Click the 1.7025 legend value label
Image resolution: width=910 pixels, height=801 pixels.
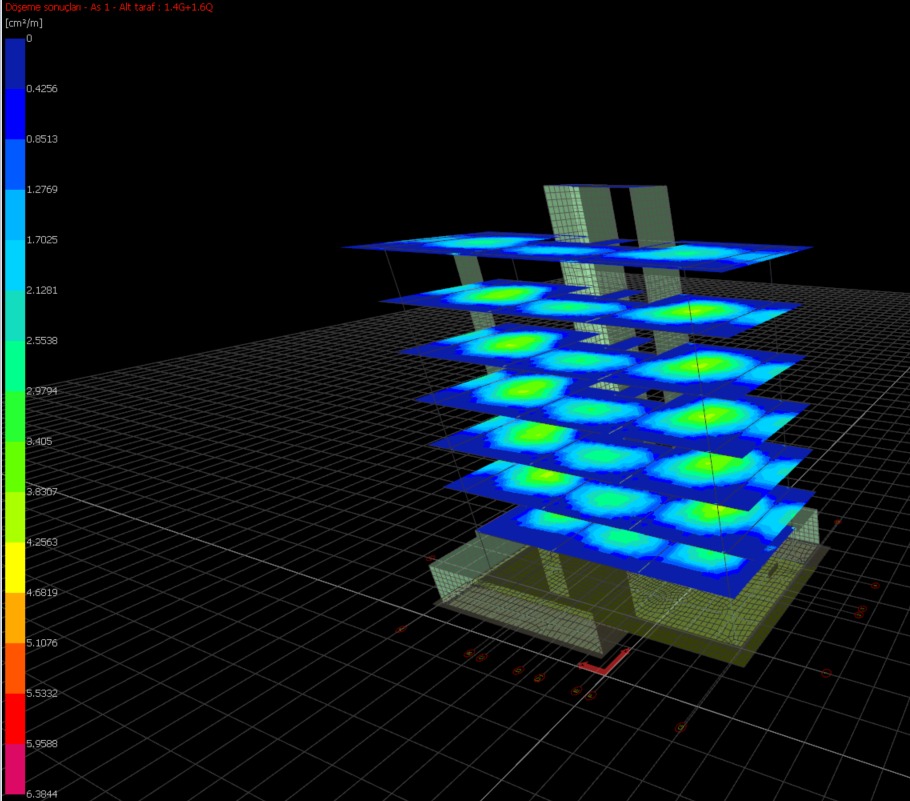coord(43,240)
